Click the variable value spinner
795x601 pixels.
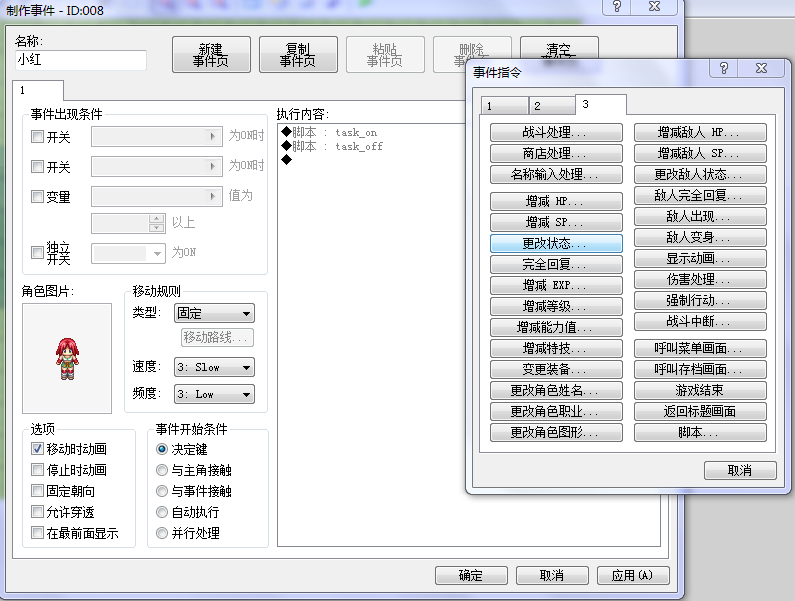click(157, 223)
